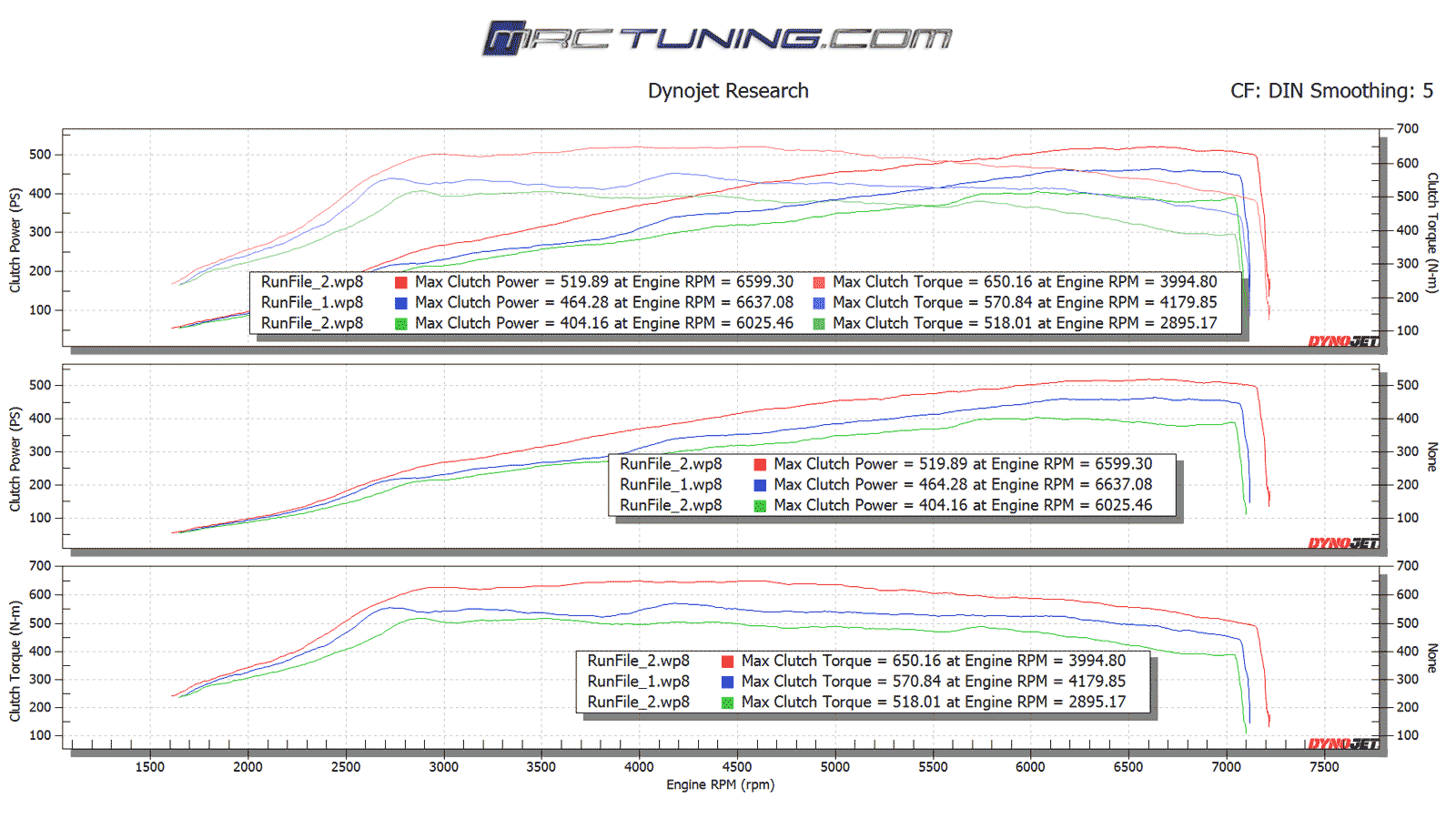The image size is (1456, 819).
Task: Select the 'Dynojet Research' chart title
Action: [x=728, y=91]
